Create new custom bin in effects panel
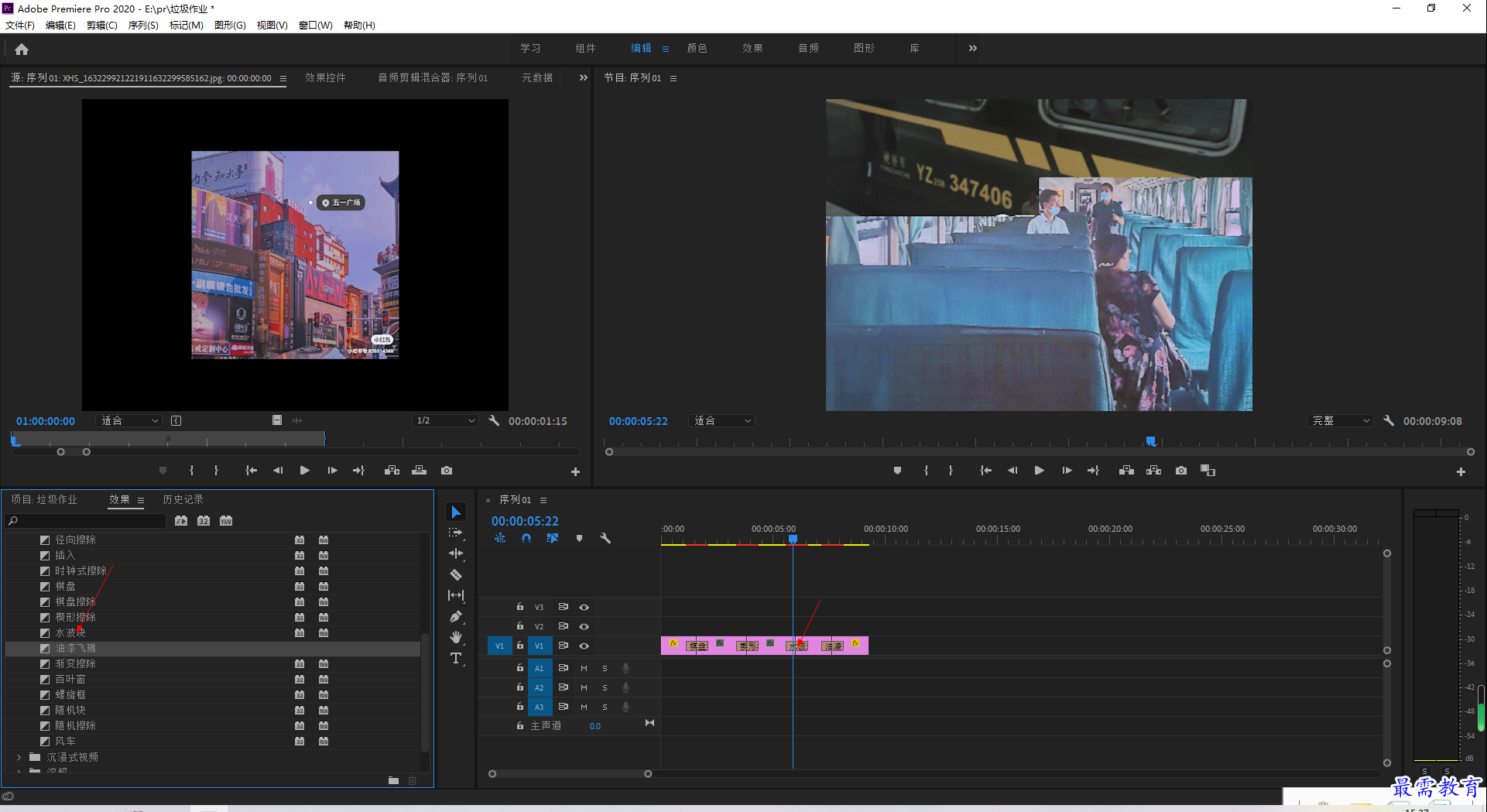 tap(393, 780)
